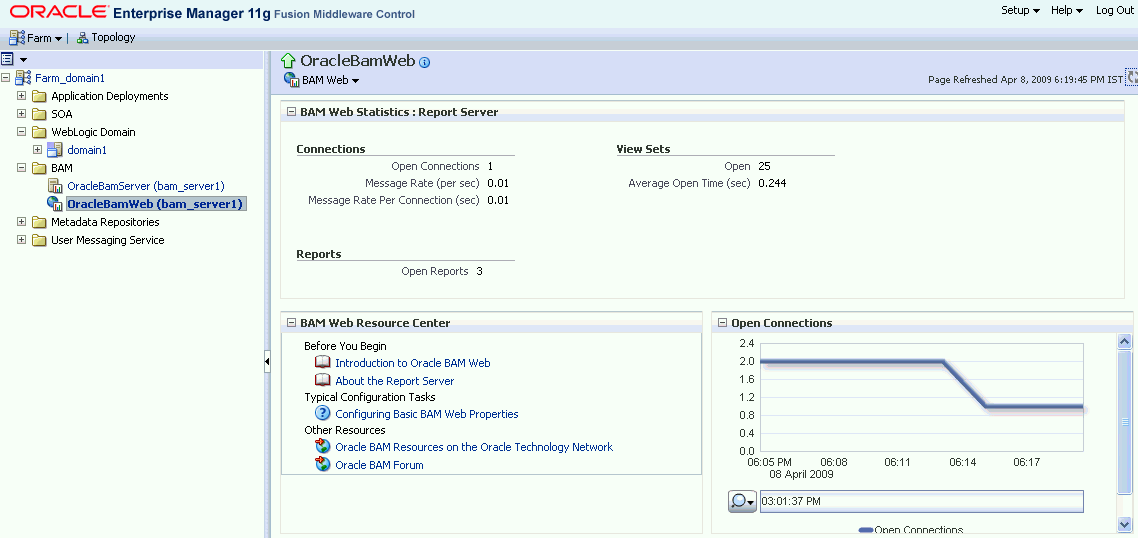Collapse the WebLogic Domain folder
Image resolution: width=1138 pixels, height=538 pixels.
pyautogui.click(x=22, y=132)
